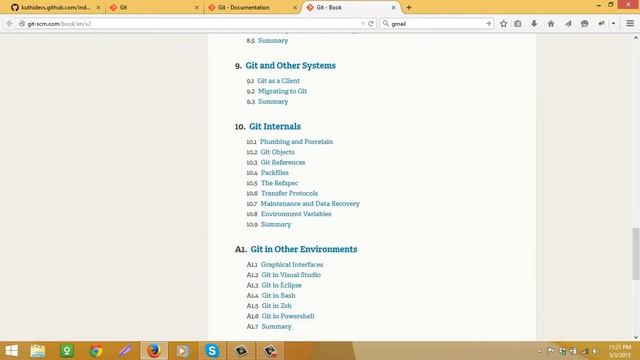Open the Firefox hamburger menu
This screenshot has width=640, height=360.
point(630,24)
